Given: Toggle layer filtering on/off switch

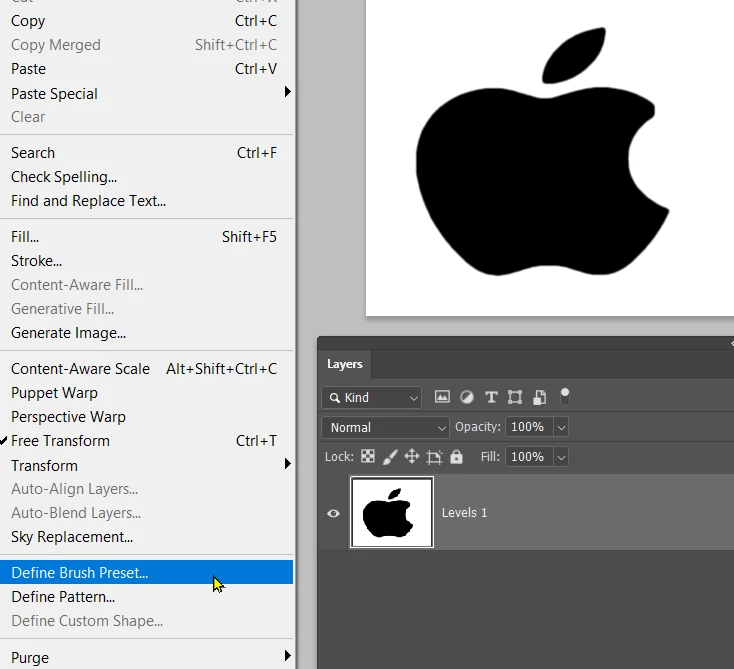Looking at the screenshot, I should click(x=565, y=397).
